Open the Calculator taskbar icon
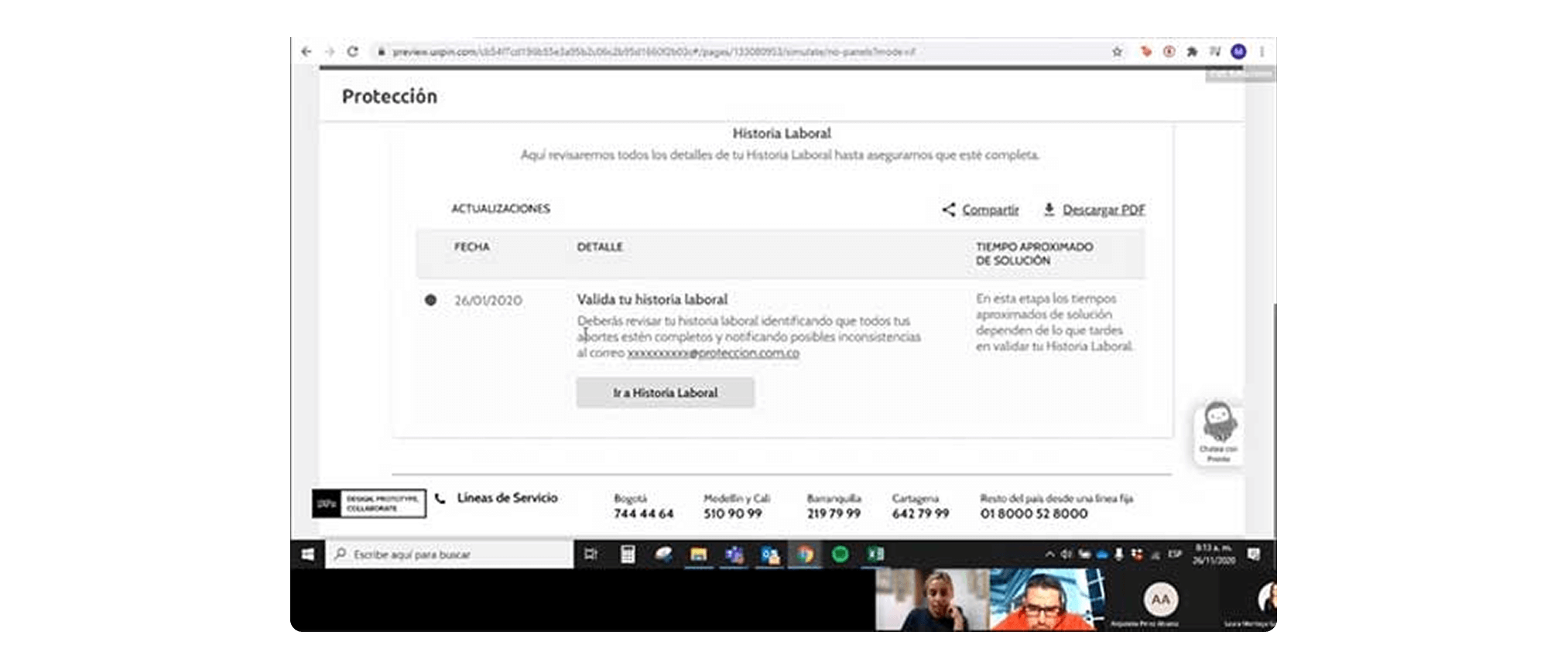The width and height of the screenshot is (1568, 669). tap(628, 555)
